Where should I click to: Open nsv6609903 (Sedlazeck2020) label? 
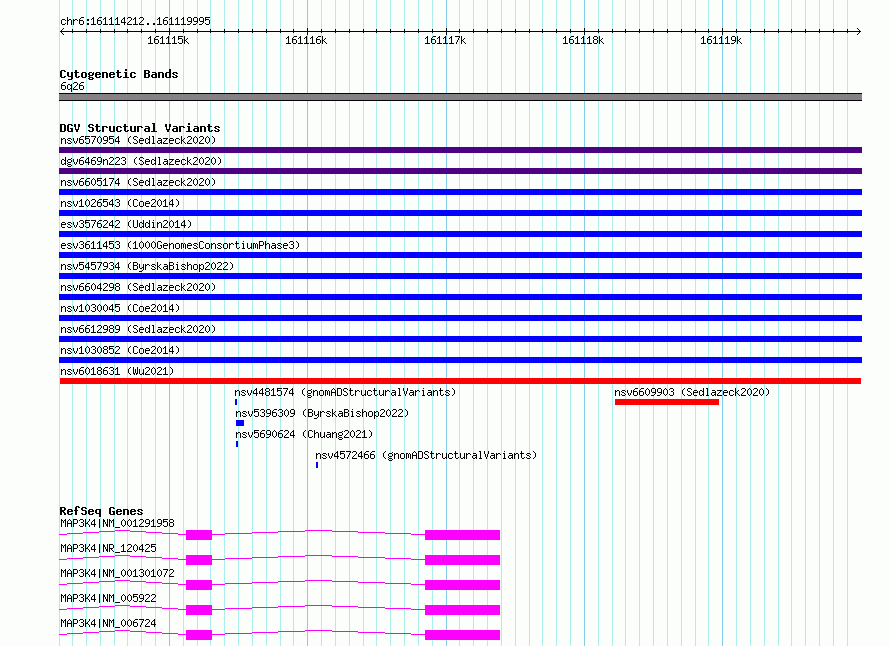[692, 392]
